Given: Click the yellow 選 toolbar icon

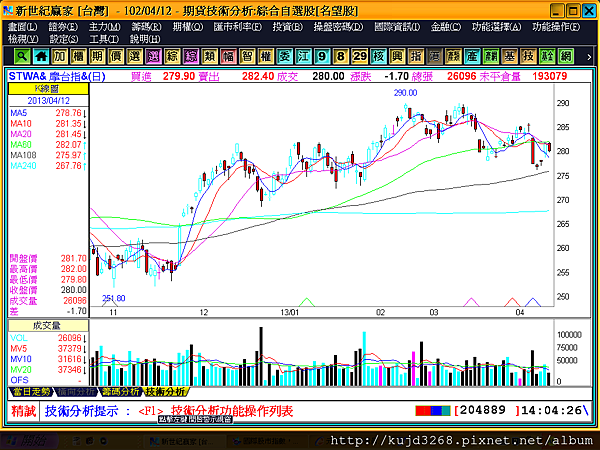Looking at the screenshot, I should click(x=135, y=57).
